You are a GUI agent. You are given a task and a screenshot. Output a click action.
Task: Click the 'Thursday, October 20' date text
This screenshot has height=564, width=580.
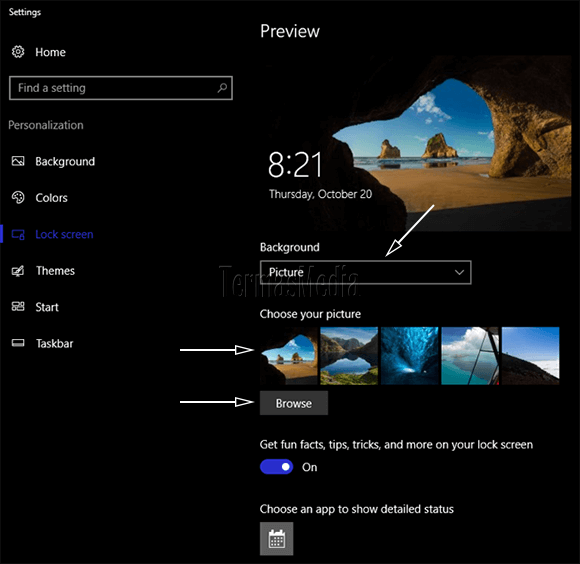click(320, 194)
